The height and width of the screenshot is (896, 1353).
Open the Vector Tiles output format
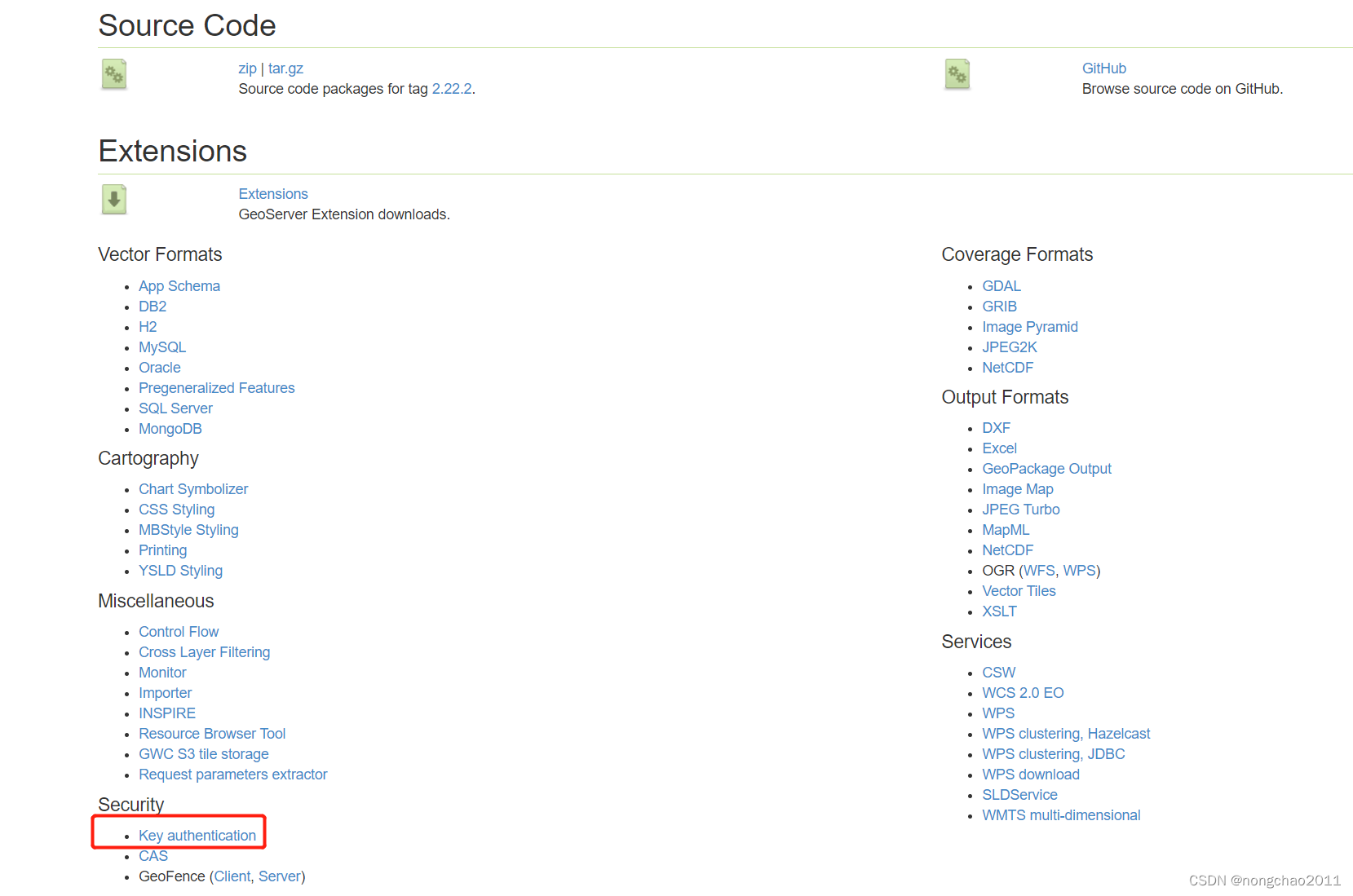coord(1019,590)
